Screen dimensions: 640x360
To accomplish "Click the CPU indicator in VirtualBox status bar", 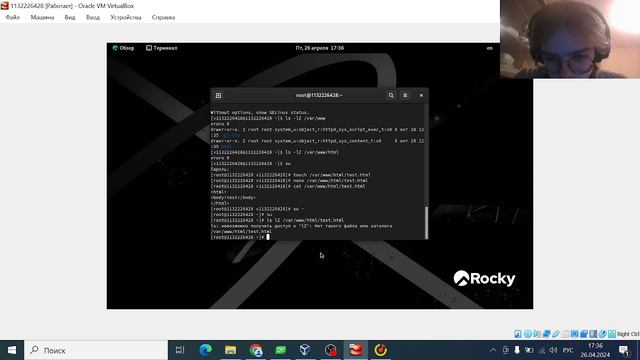I will tap(593, 334).
